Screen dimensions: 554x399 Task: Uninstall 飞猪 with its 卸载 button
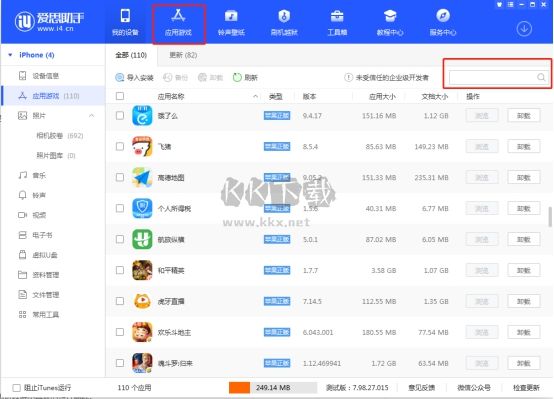click(x=524, y=146)
